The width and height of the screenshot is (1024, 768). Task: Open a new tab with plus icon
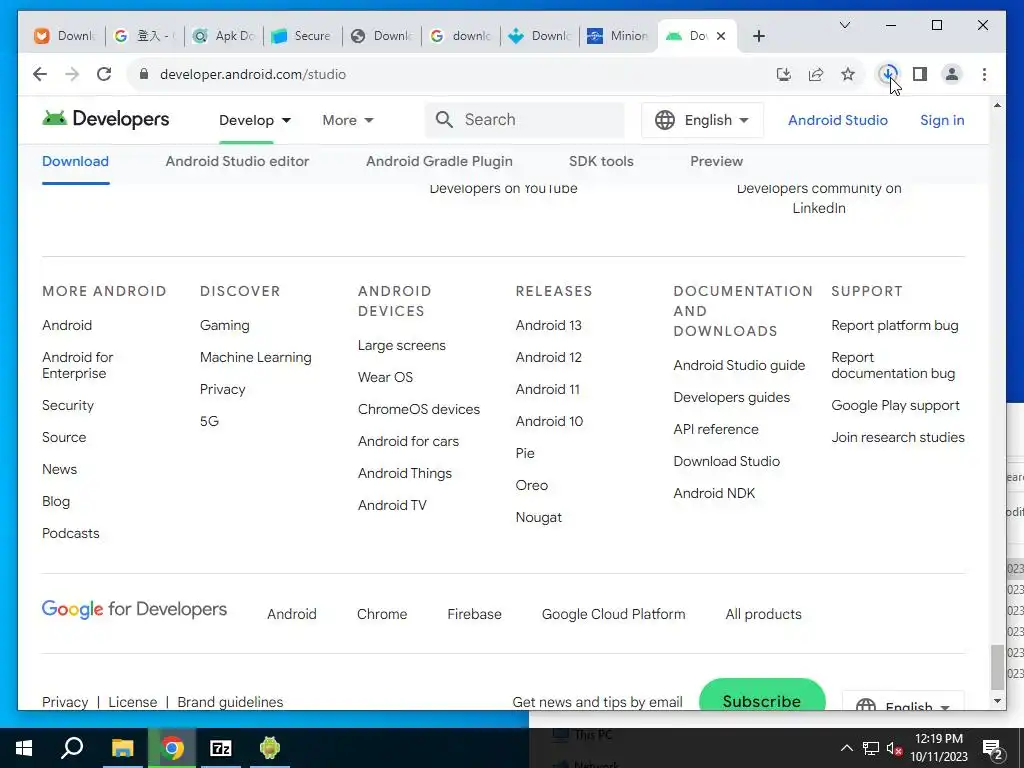[x=758, y=36]
